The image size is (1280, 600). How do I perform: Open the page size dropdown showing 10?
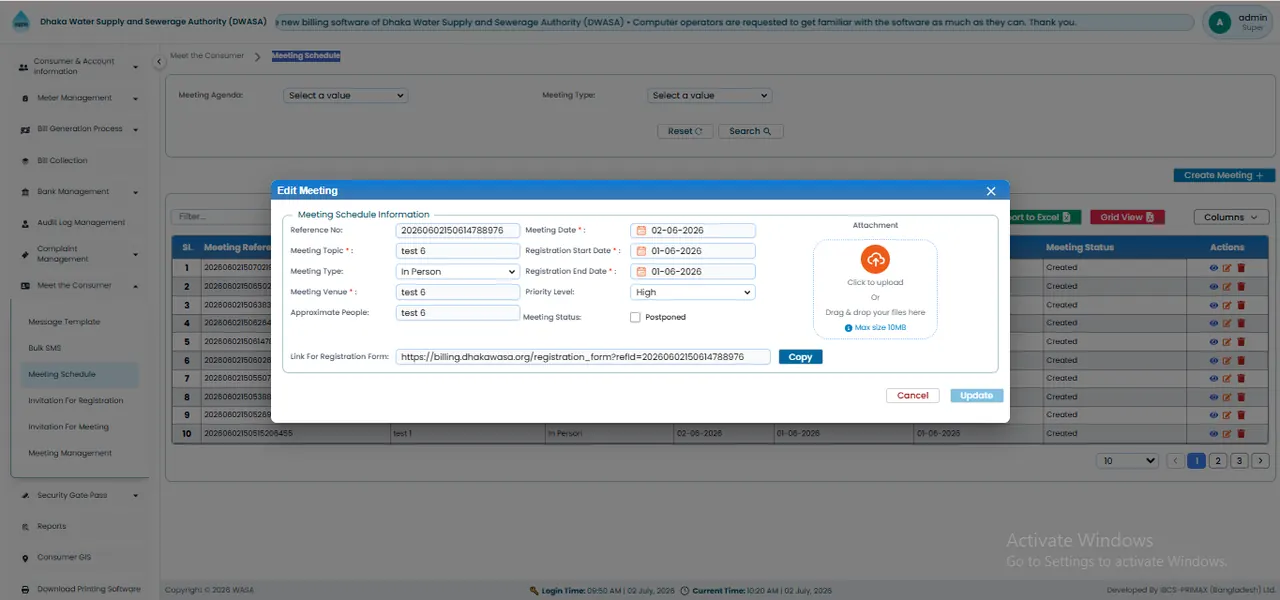(1128, 461)
